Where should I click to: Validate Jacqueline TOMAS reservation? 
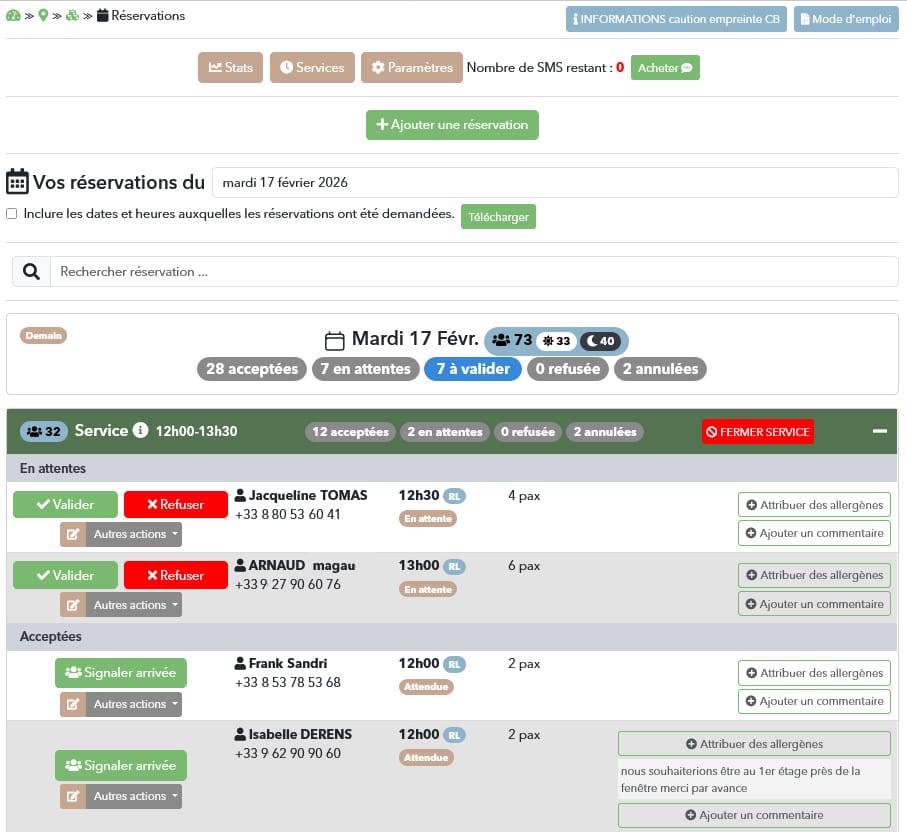(65, 505)
